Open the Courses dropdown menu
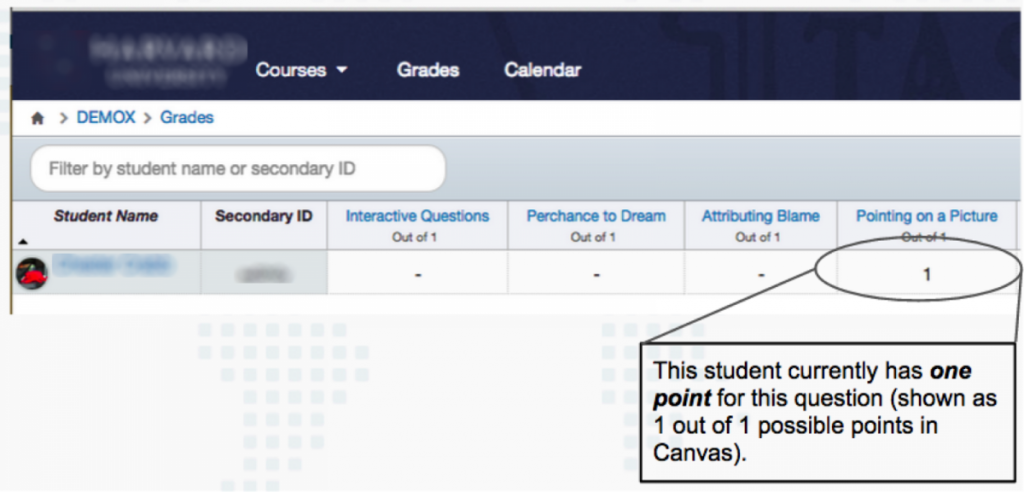This screenshot has height=492, width=1024. [301, 70]
